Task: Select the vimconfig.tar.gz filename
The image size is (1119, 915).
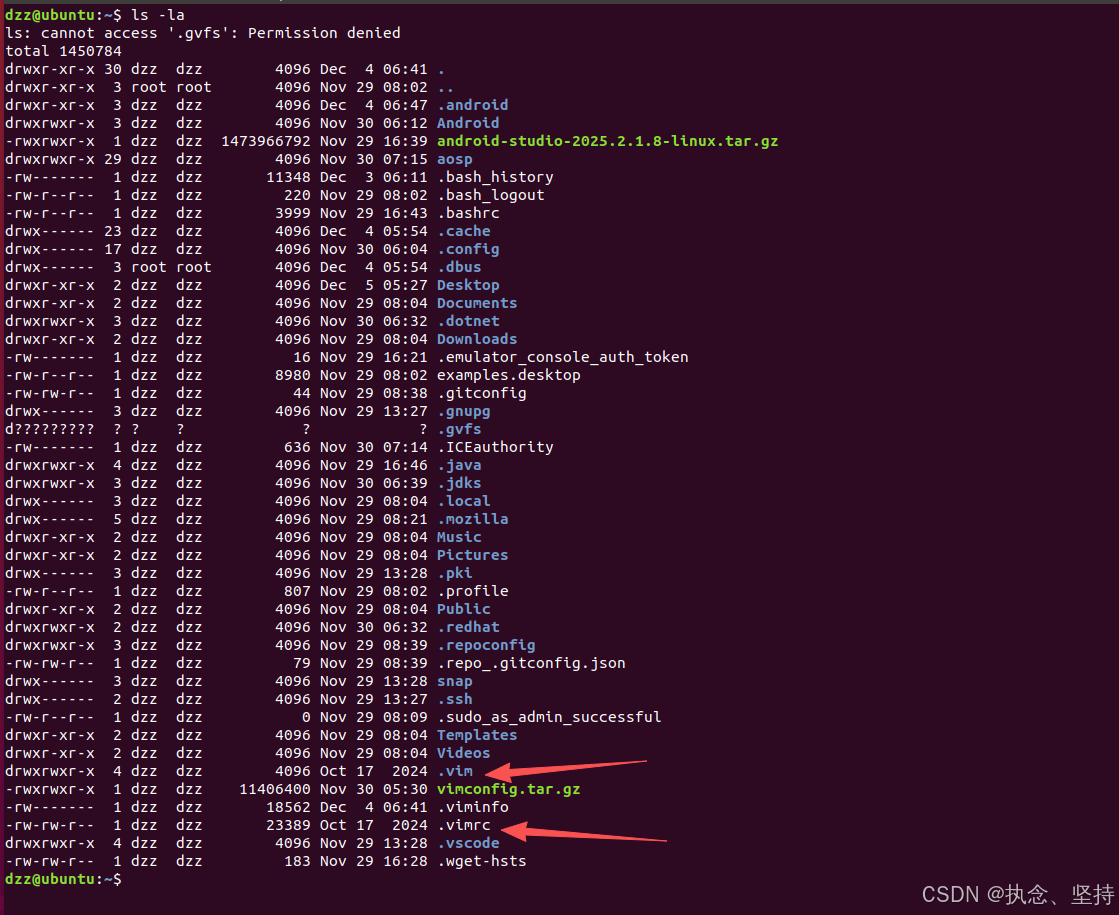Action: (509, 789)
